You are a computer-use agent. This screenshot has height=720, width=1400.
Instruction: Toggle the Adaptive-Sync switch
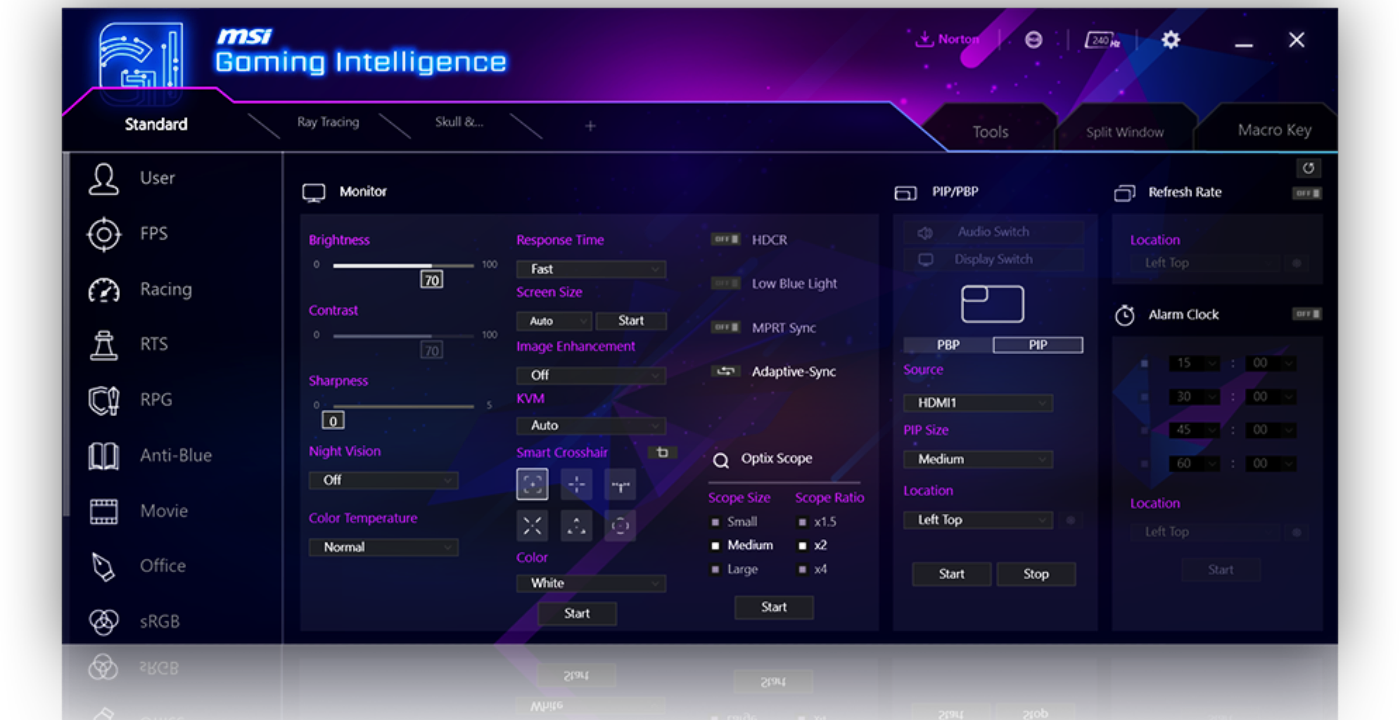tap(725, 371)
